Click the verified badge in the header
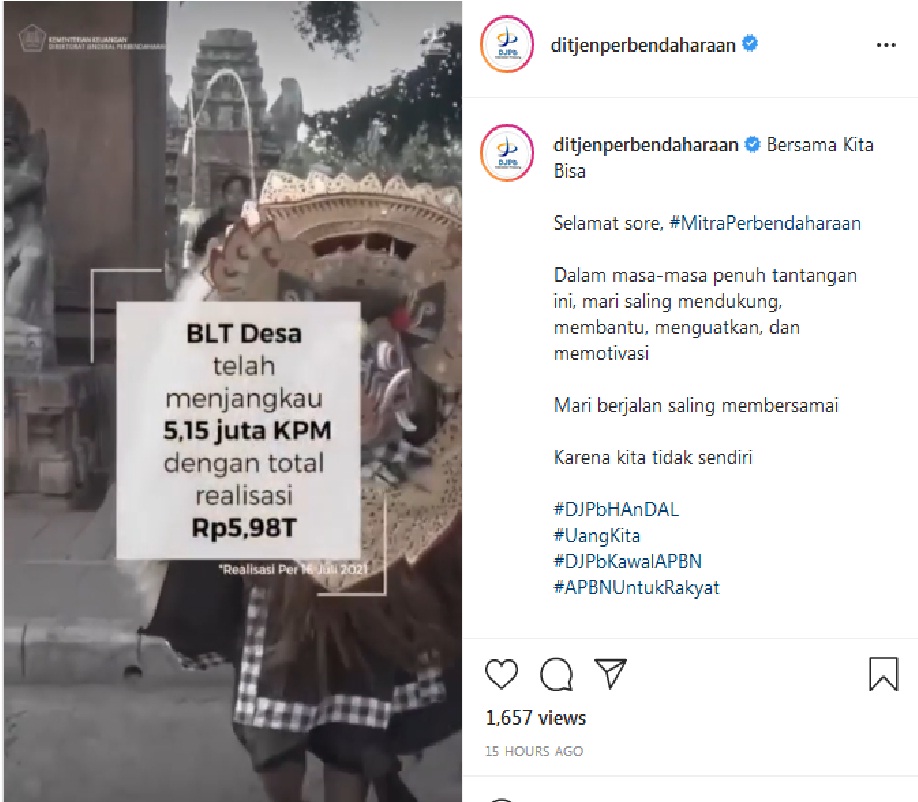918x802 pixels. pos(750,43)
